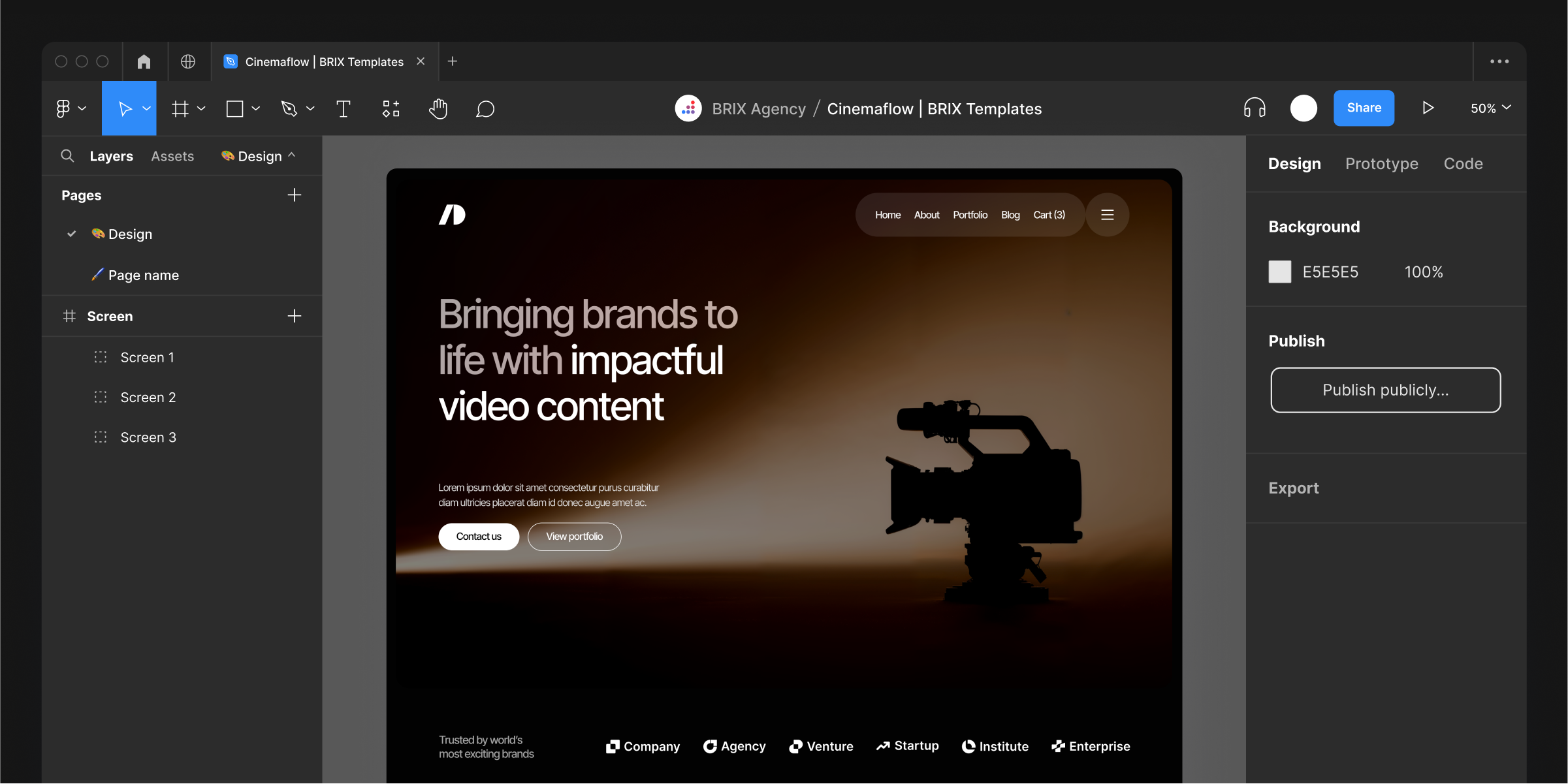Click the Publish publicly button
This screenshot has width=1568, height=784.
(x=1385, y=390)
